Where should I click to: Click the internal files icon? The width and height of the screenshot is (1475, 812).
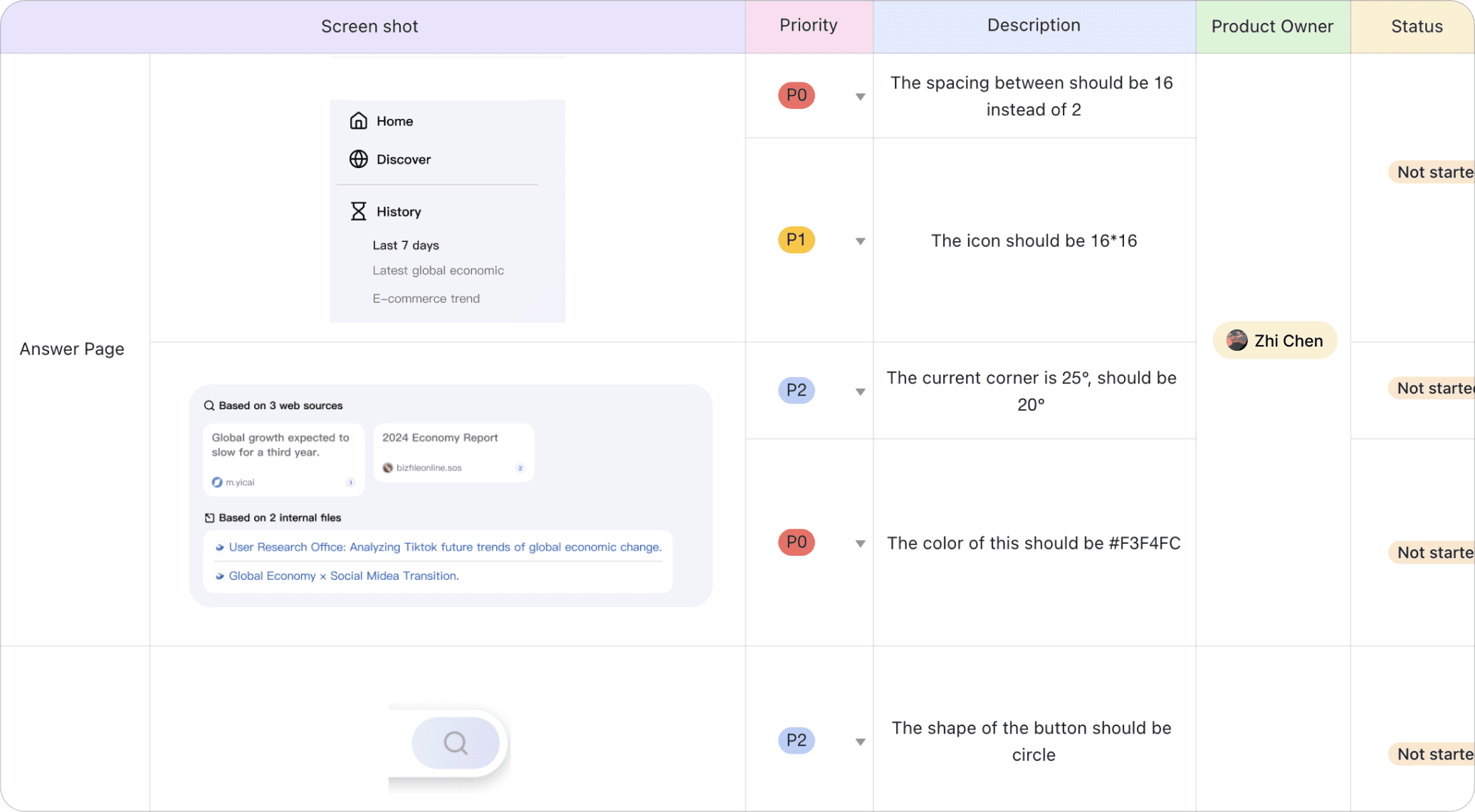209,518
